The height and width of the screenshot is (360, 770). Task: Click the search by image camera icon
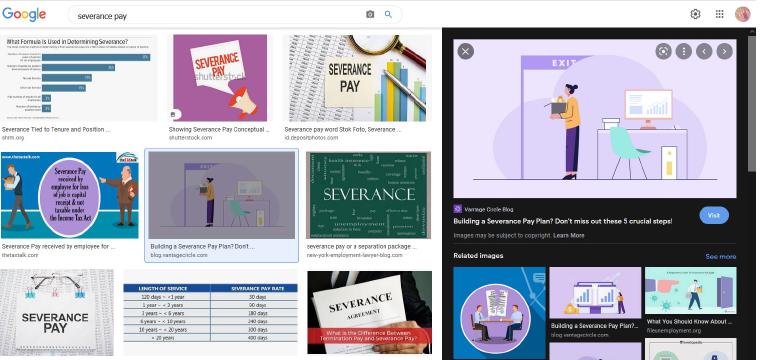click(370, 15)
